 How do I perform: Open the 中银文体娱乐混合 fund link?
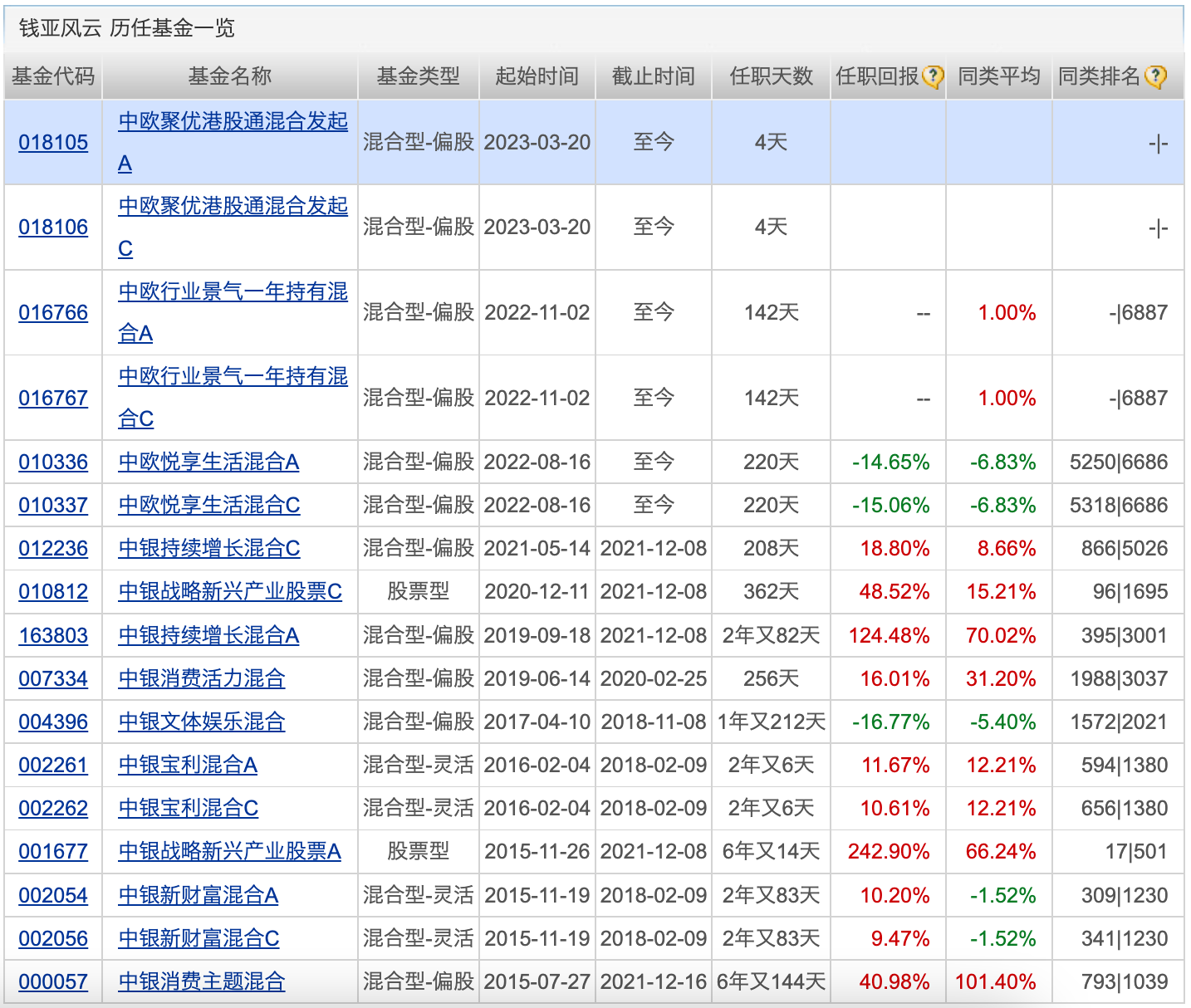(202, 722)
